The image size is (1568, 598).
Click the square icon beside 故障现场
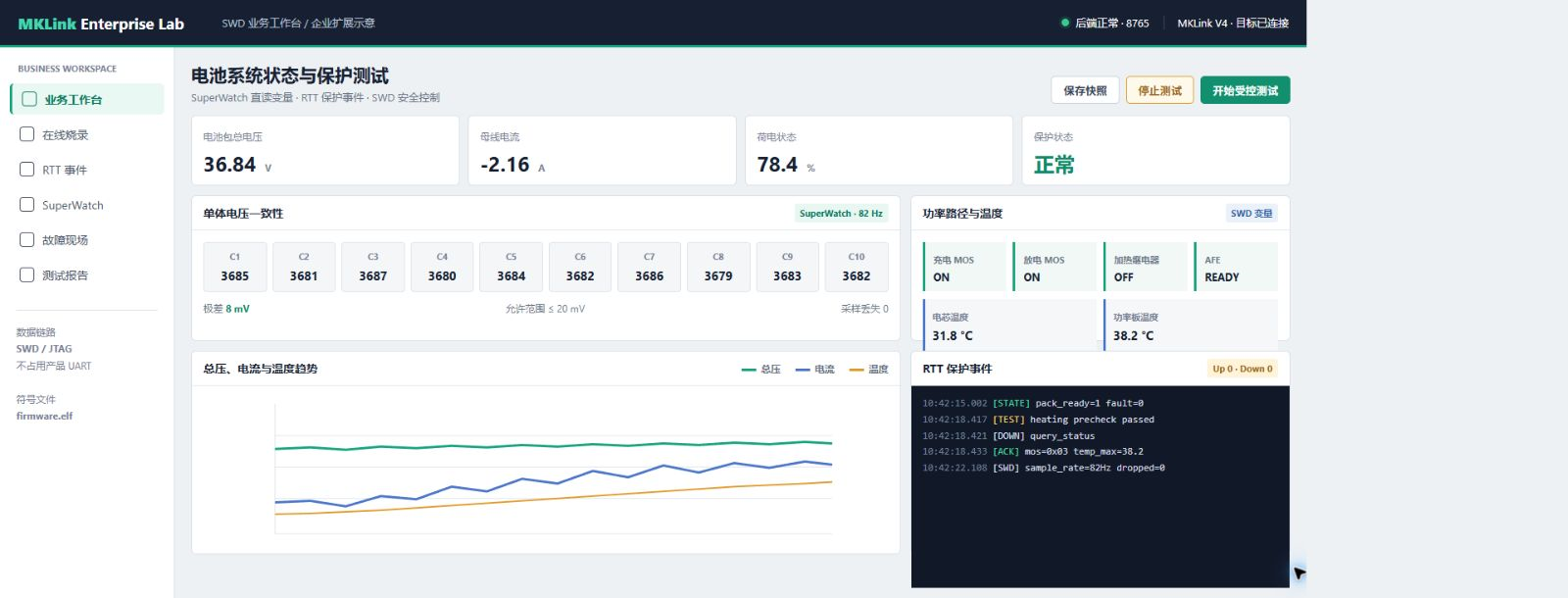click(27, 239)
